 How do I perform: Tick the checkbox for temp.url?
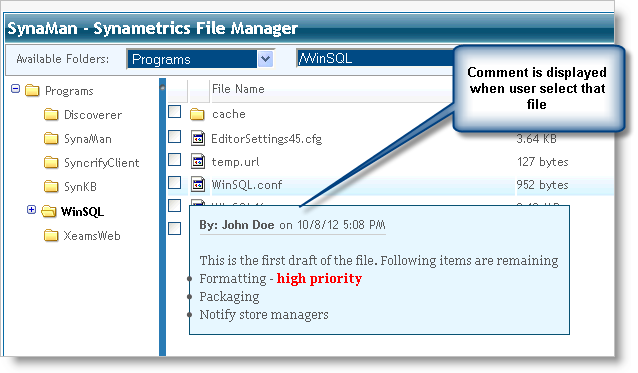pos(175,159)
